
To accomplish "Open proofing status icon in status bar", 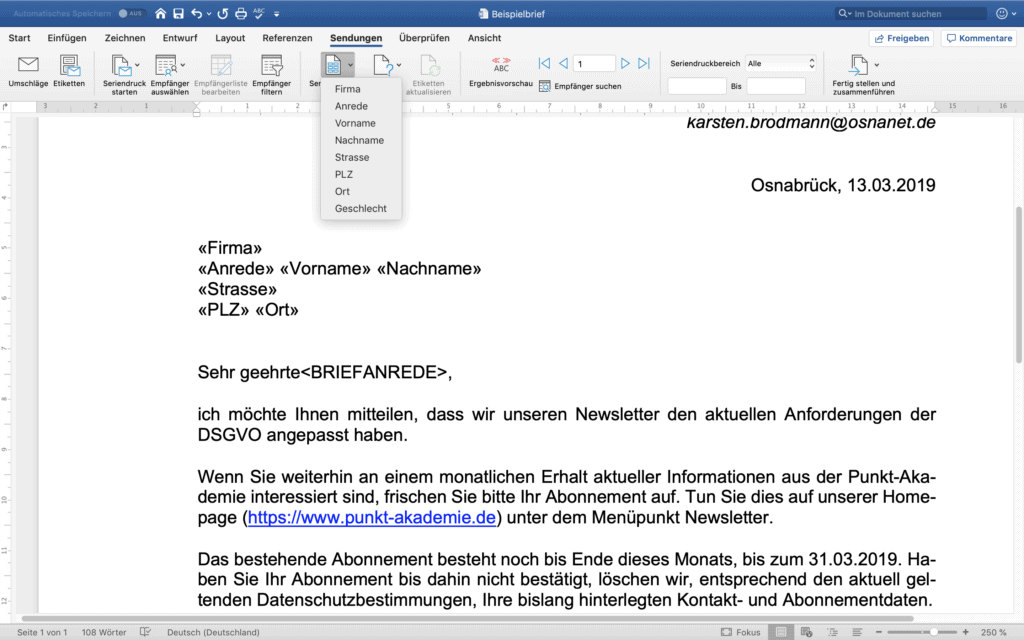I will click(145, 632).
